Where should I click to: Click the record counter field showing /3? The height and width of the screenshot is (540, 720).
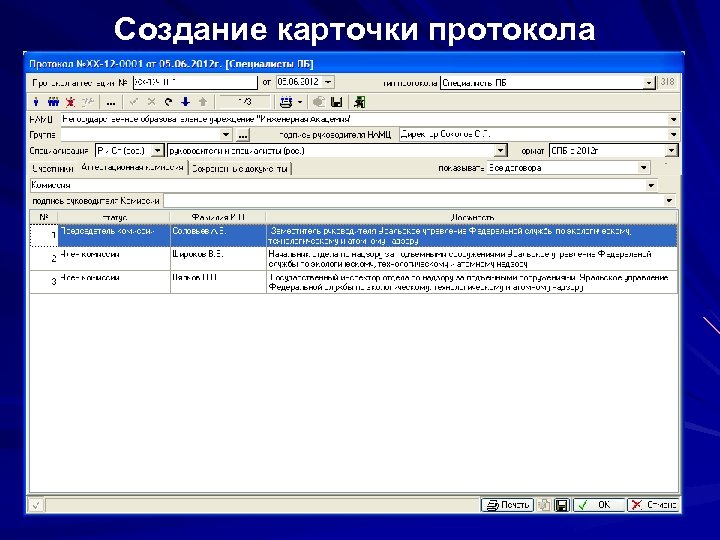click(244, 102)
